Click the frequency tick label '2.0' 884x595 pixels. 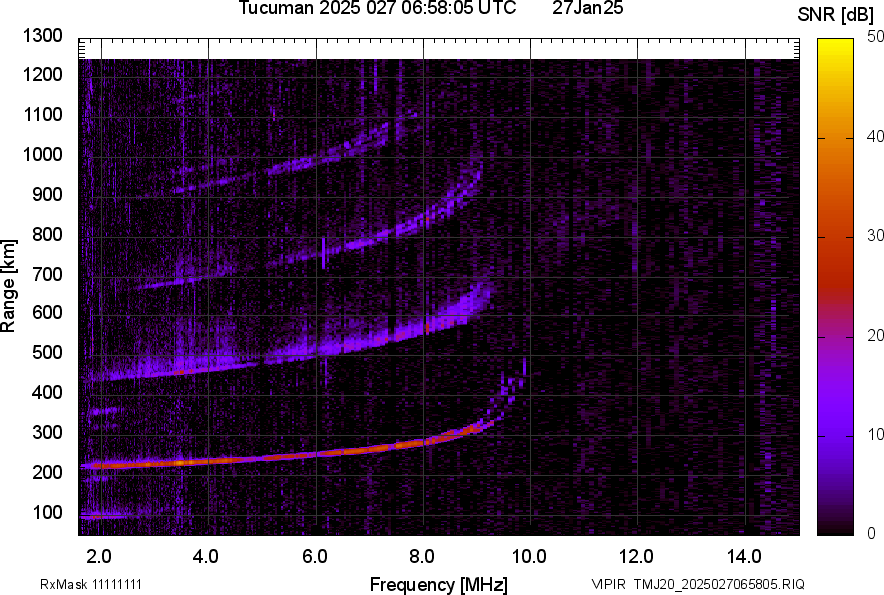99,557
